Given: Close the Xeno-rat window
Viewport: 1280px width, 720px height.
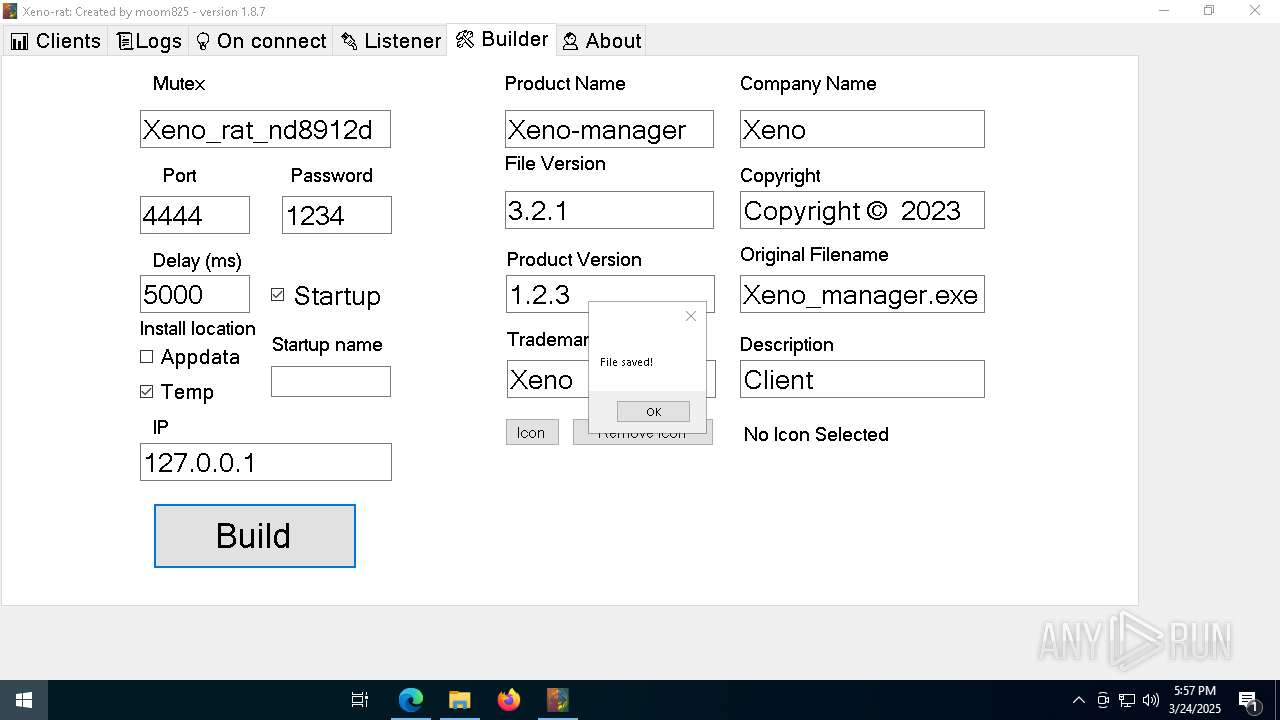Looking at the screenshot, I should click(x=1255, y=11).
